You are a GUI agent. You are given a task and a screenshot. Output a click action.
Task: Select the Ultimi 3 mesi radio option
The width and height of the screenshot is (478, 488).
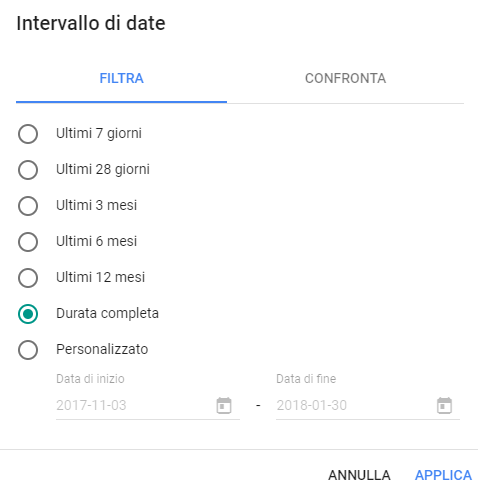coord(28,206)
